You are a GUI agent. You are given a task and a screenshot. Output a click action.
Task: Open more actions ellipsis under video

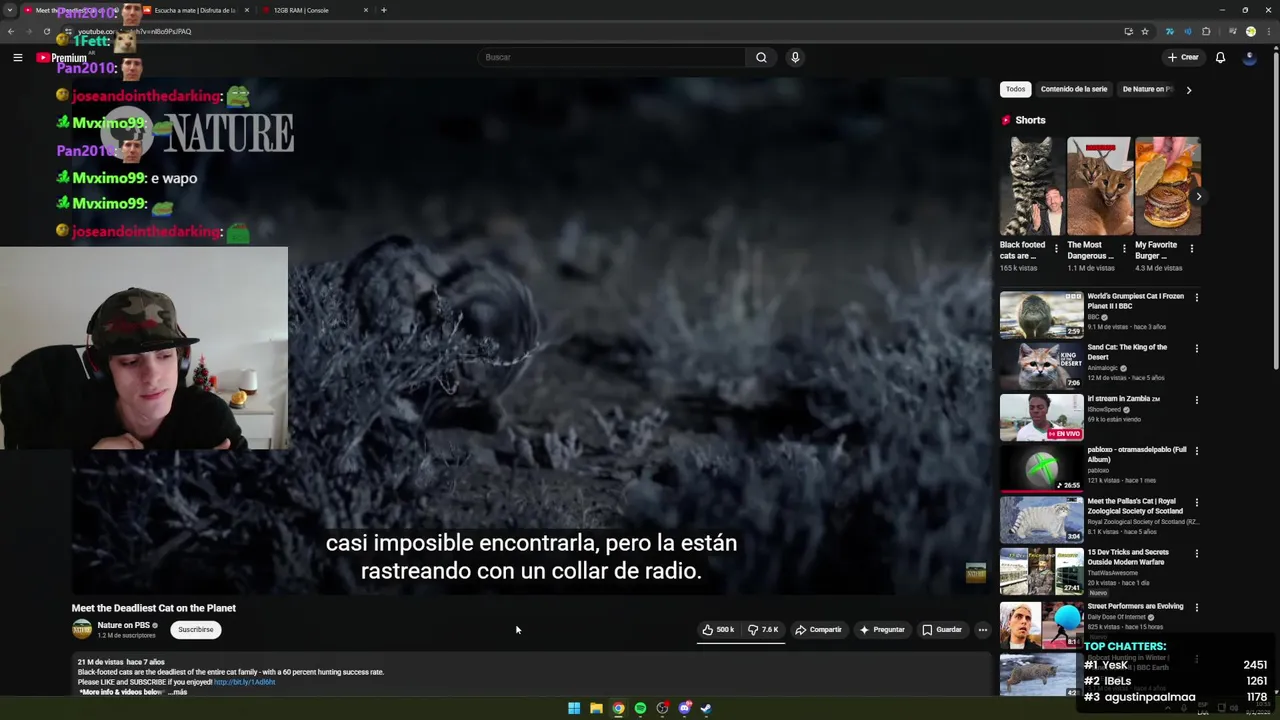point(983,630)
